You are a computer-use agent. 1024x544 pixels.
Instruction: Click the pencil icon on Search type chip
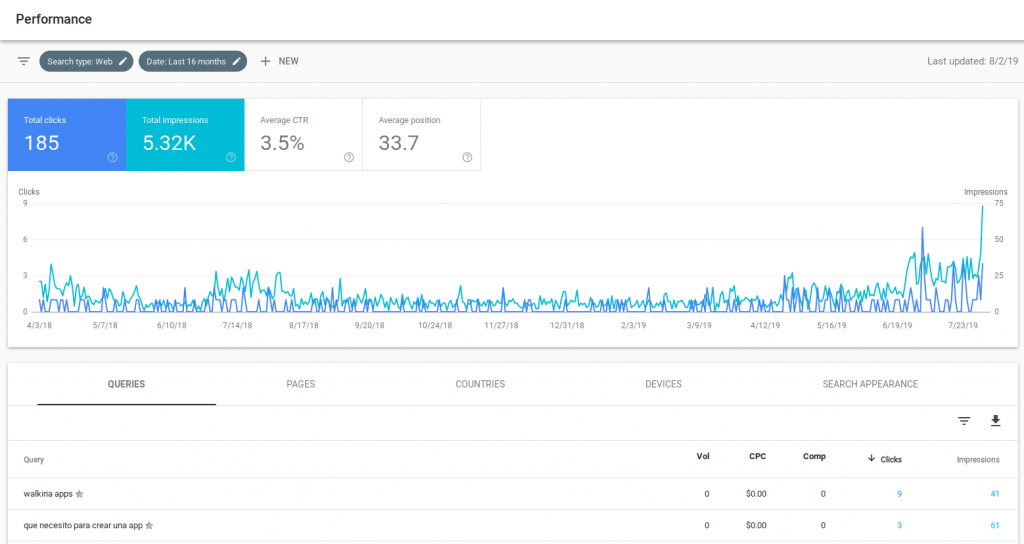click(x=122, y=61)
